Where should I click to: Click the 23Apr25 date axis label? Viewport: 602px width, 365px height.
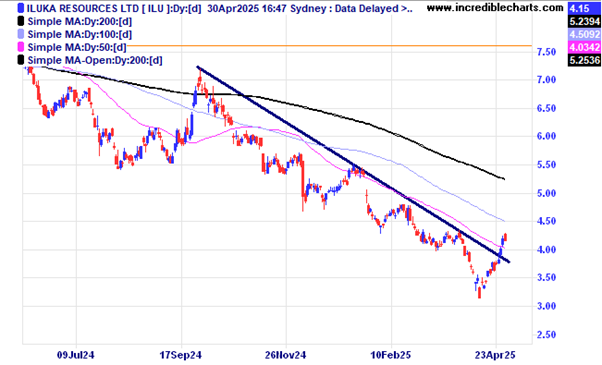pyautogui.click(x=495, y=355)
